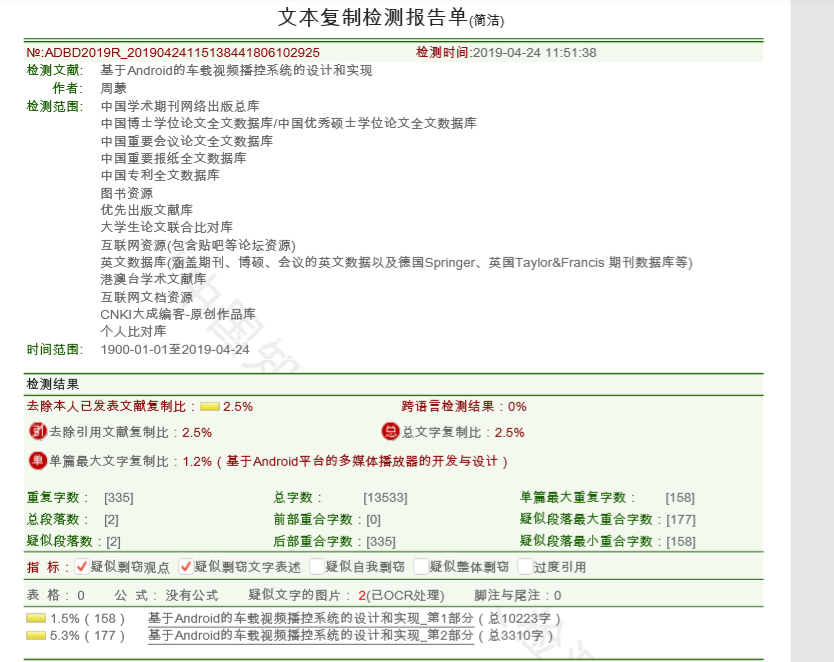Click 中国重要报纸全文数据库 entry
The image size is (834, 662).
point(173,158)
